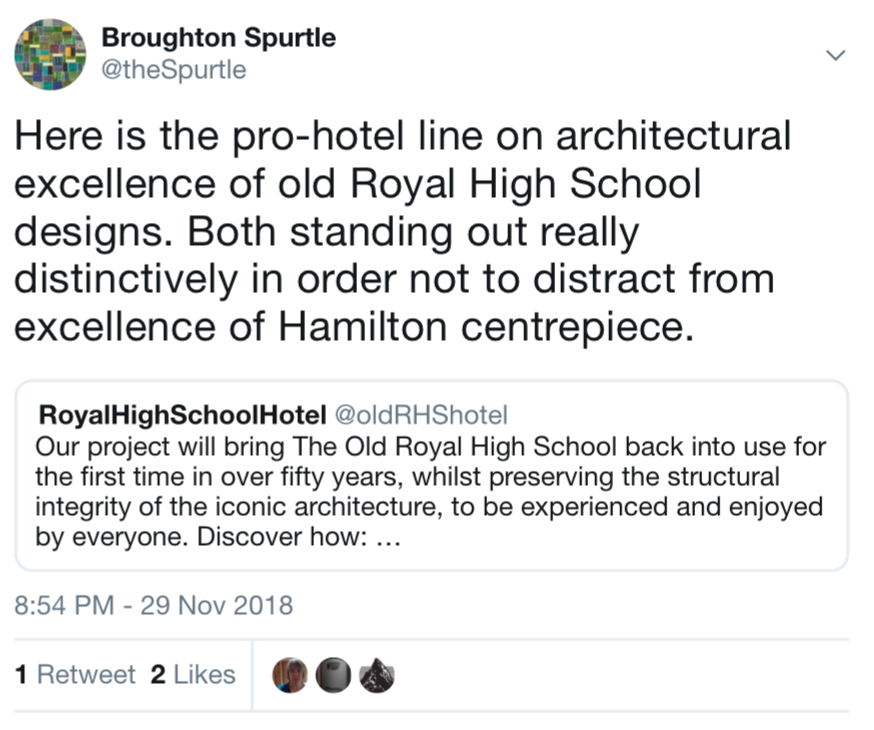Screen dimensions: 874x730
Task: View the 2 Likes list
Action: (x=193, y=674)
